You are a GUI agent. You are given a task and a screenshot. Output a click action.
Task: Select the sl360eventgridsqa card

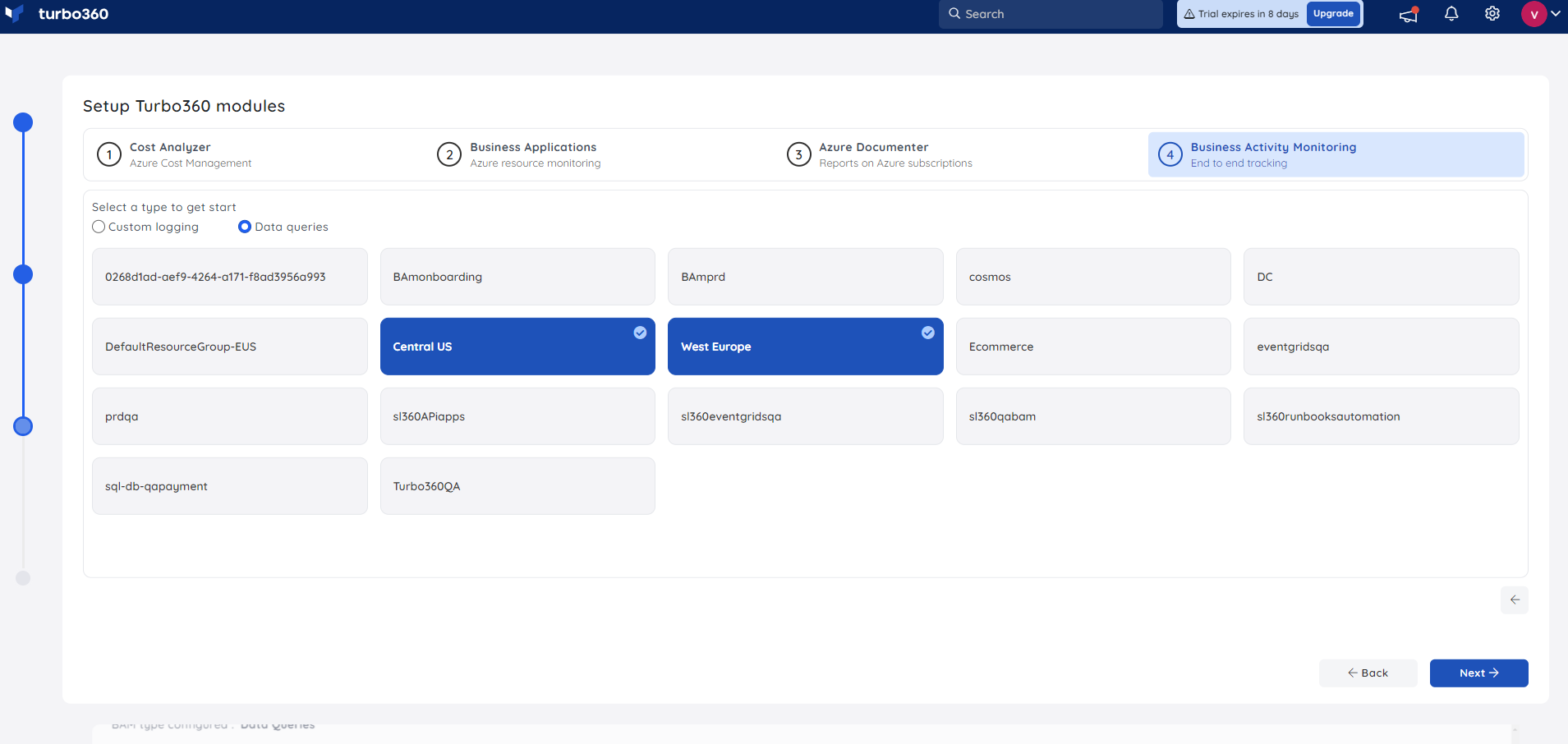coord(806,416)
